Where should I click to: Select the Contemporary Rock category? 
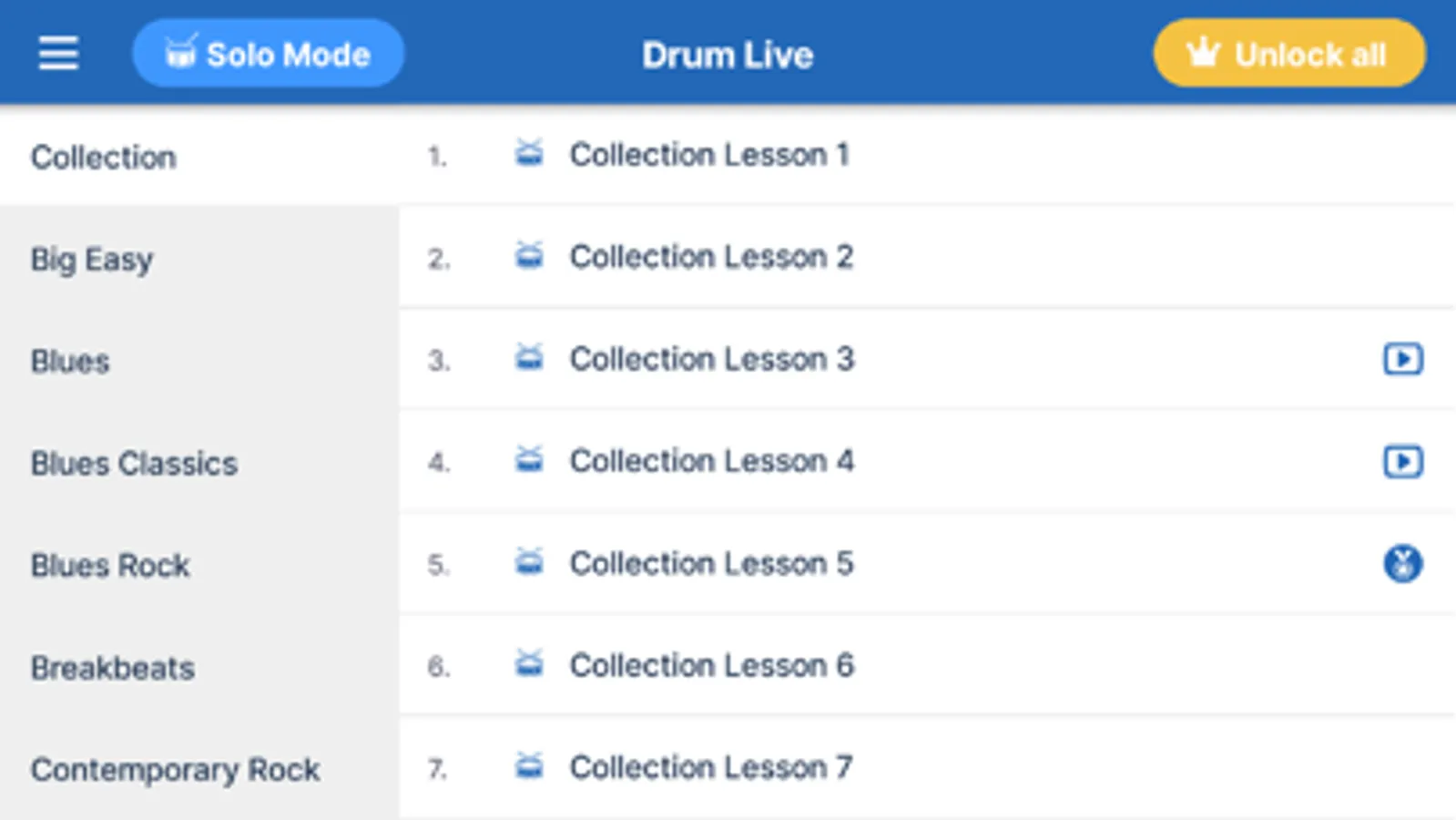click(x=175, y=770)
